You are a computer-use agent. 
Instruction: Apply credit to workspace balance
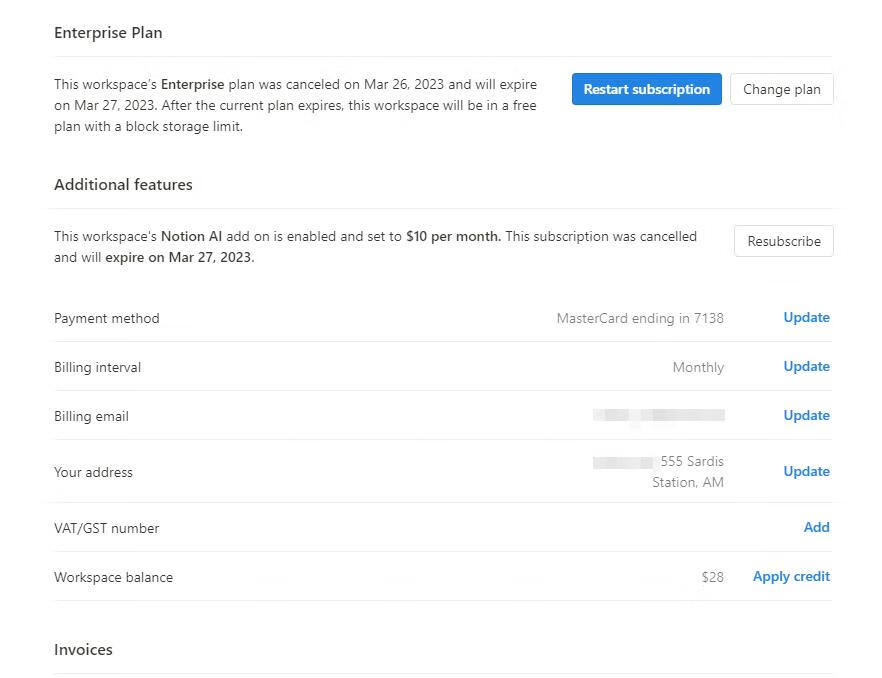click(791, 577)
